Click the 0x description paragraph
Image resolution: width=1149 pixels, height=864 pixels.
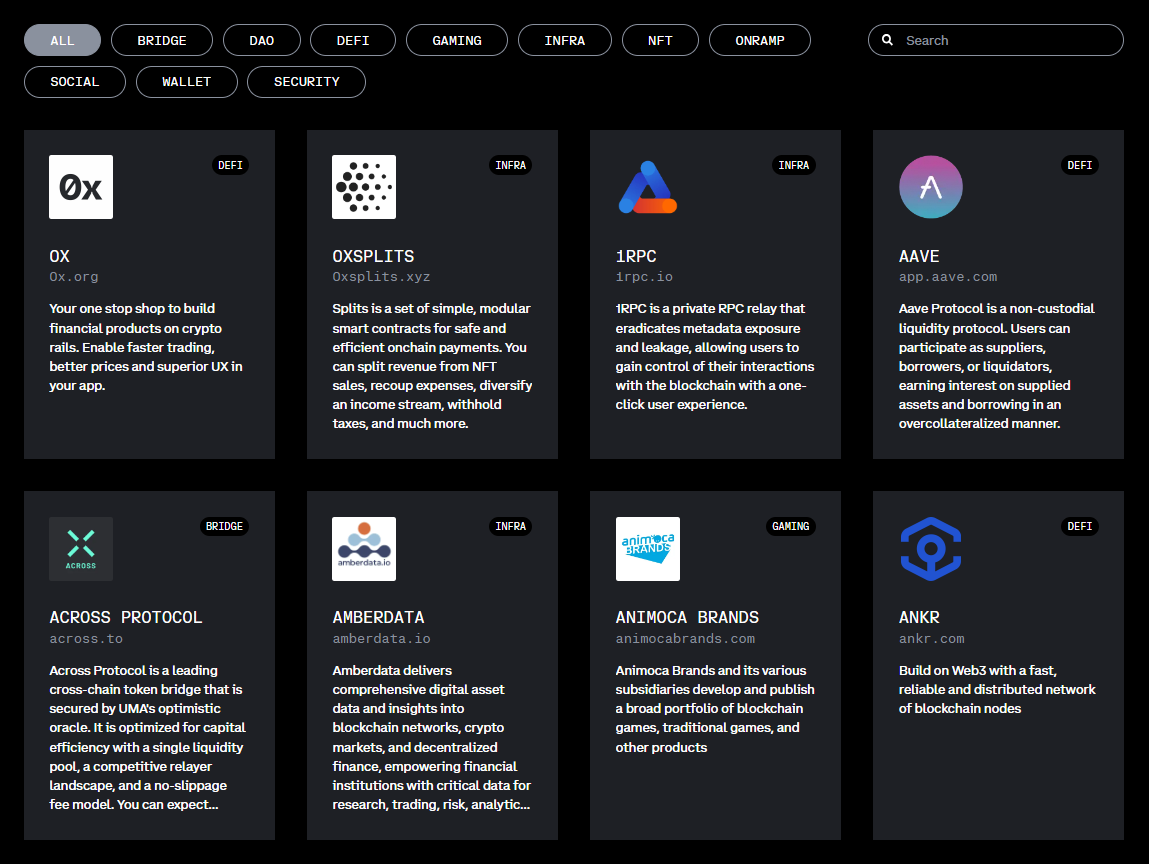pos(146,347)
